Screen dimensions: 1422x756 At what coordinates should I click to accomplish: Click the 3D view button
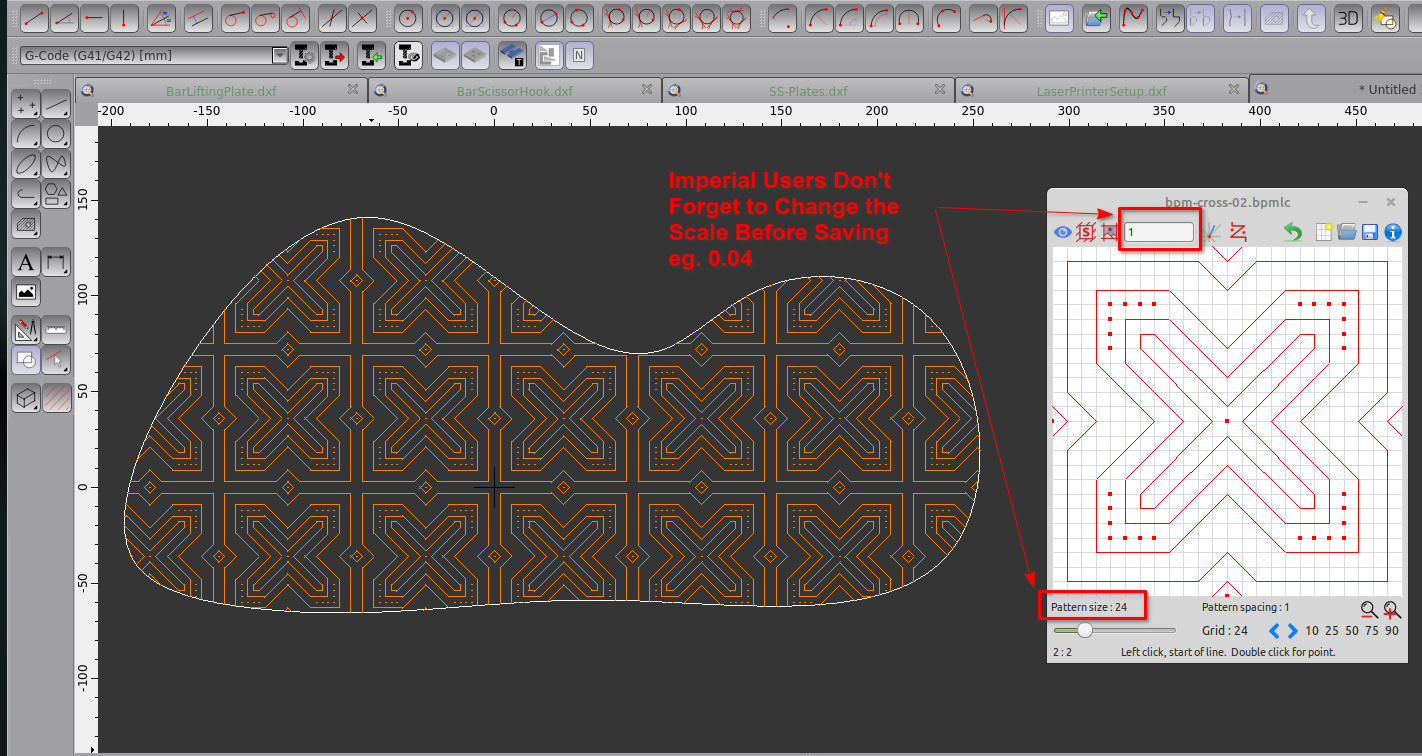tap(1349, 18)
